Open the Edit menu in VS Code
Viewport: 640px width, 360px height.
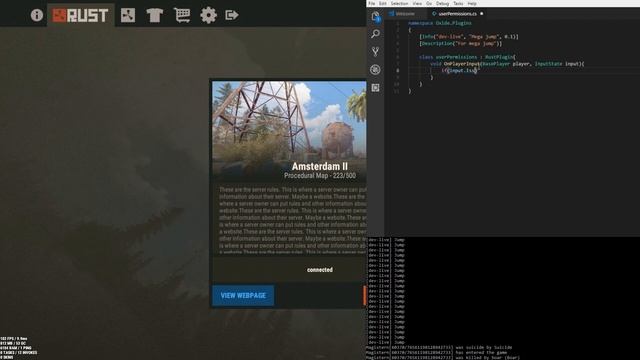pyautogui.click(x=382, y=3)
